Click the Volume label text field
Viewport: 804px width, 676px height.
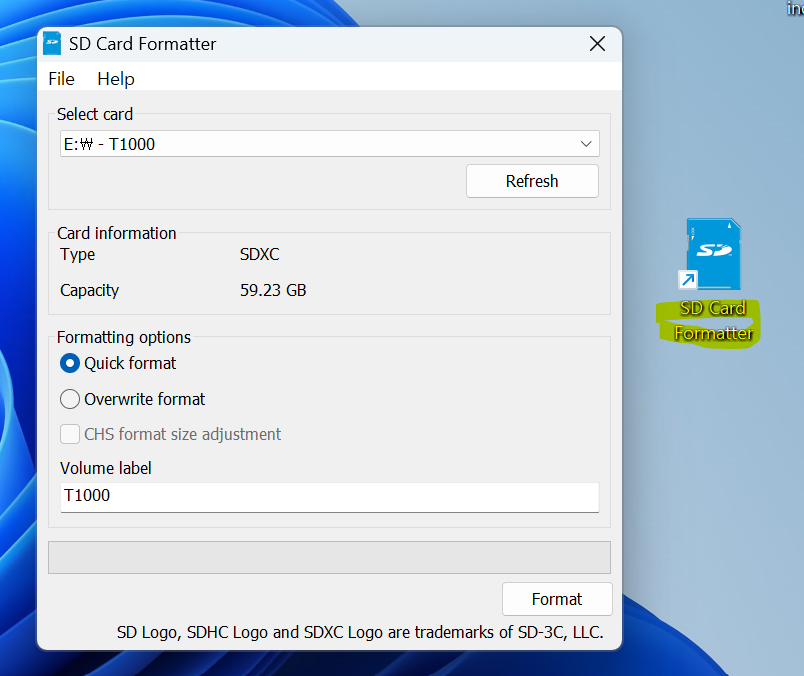point(330,496)
